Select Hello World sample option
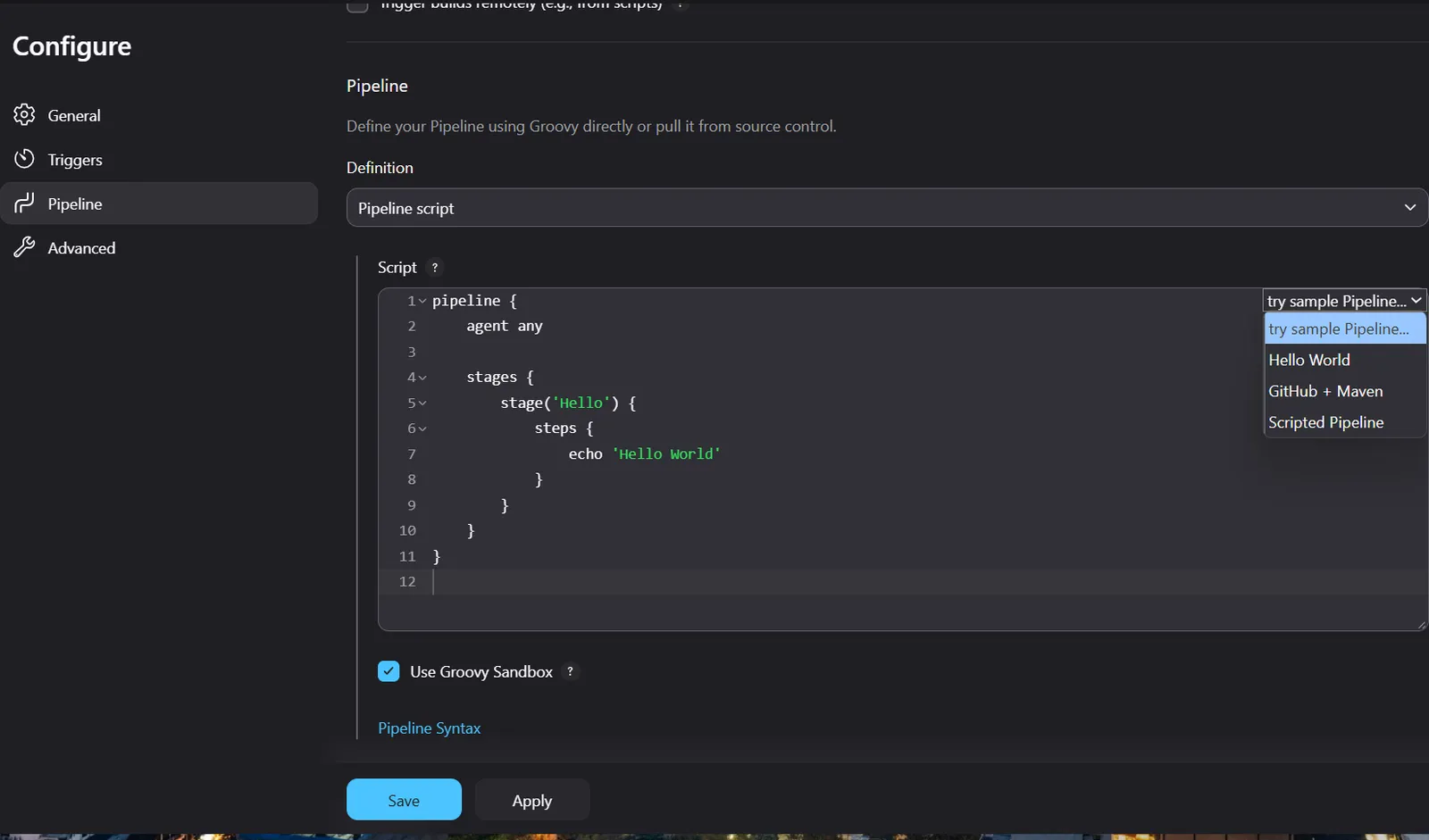Screen dimensions: 1429x840 1345,360
